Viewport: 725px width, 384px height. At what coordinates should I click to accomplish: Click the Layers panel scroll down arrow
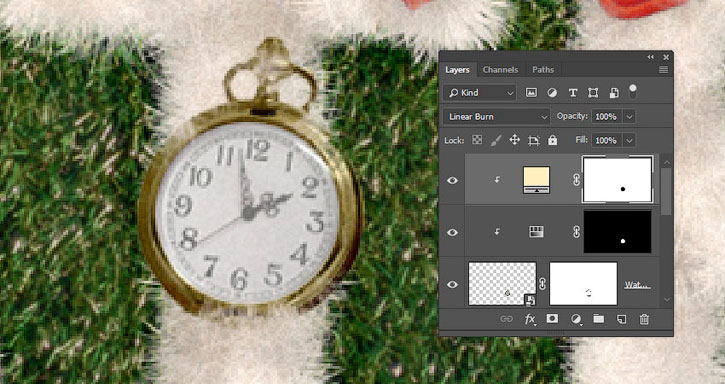click(x=666, y=299)
